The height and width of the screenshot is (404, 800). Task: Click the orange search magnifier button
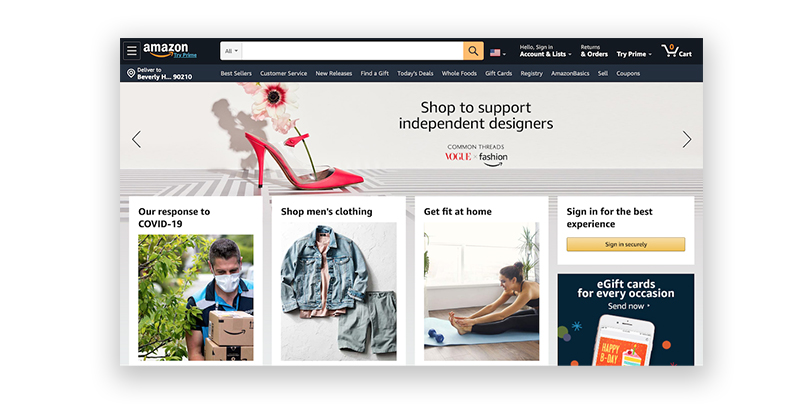(473, 51)
